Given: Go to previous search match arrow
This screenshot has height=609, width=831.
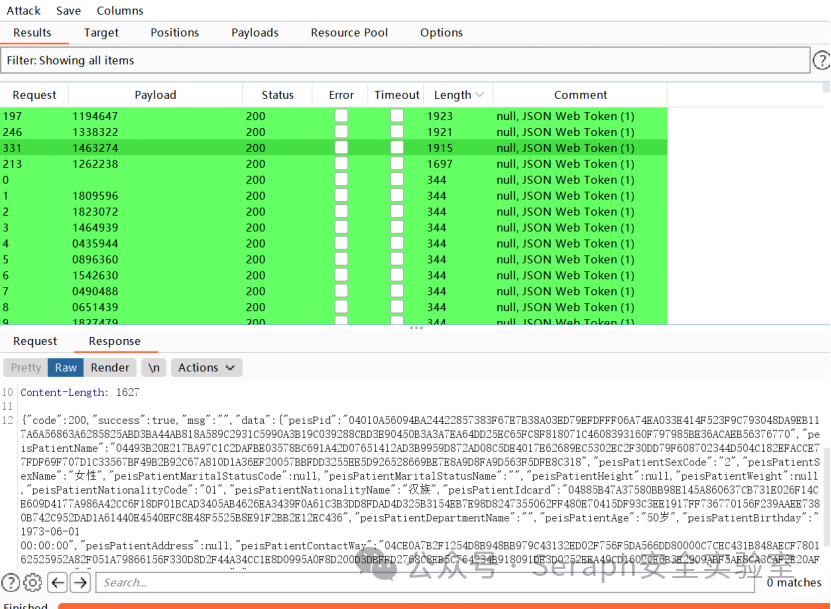Looking at the screenshot, I should [58, 582].
